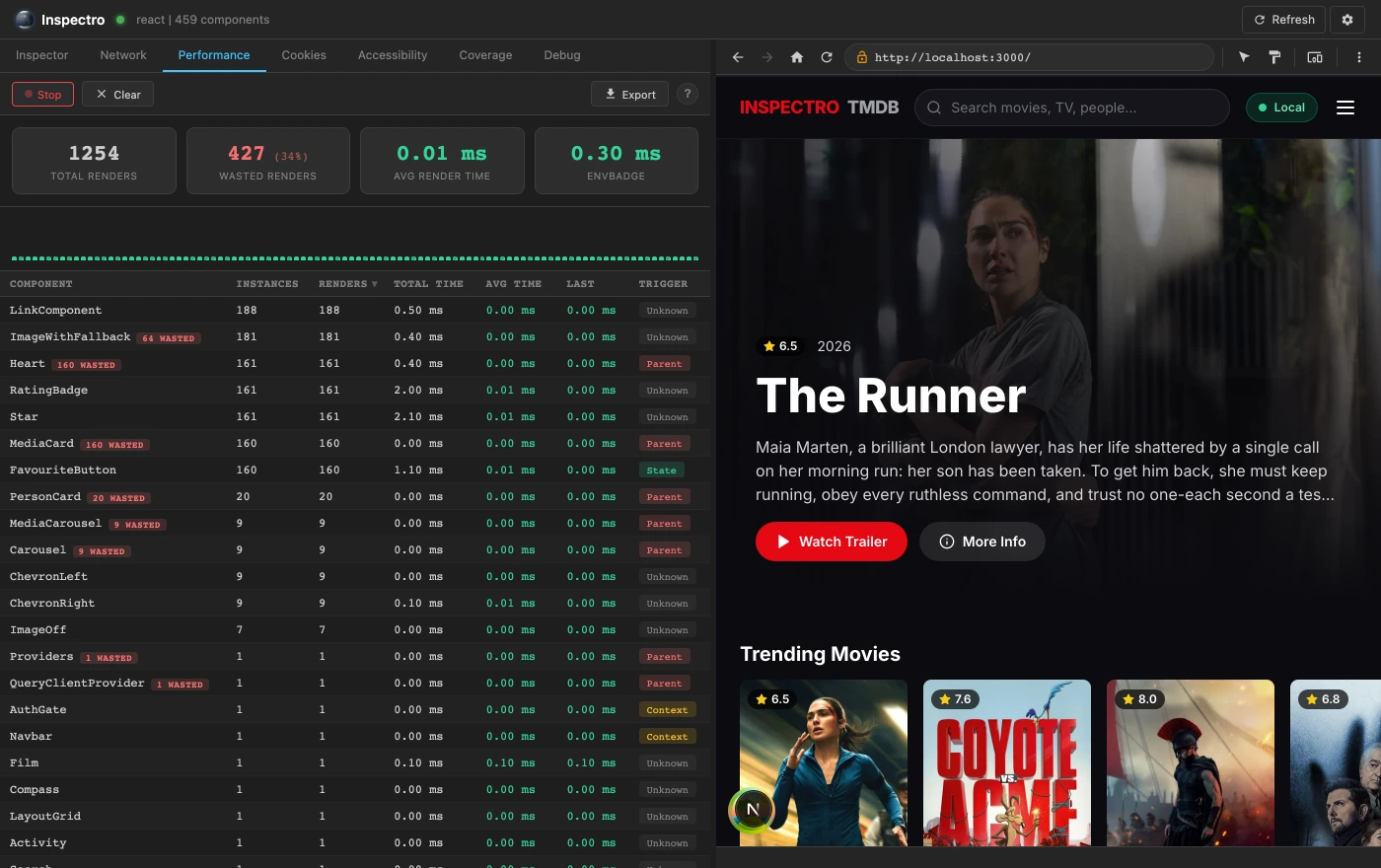Open the performance help question mark
The width and height of the screenshot is (1381, 868).
point(688,94)
